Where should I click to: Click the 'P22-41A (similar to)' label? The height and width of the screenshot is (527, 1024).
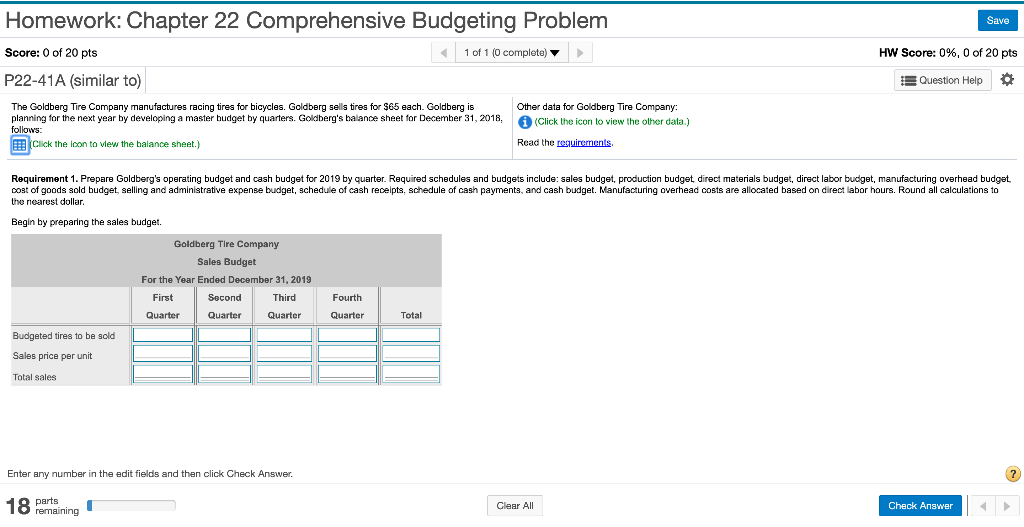[73, 80]
